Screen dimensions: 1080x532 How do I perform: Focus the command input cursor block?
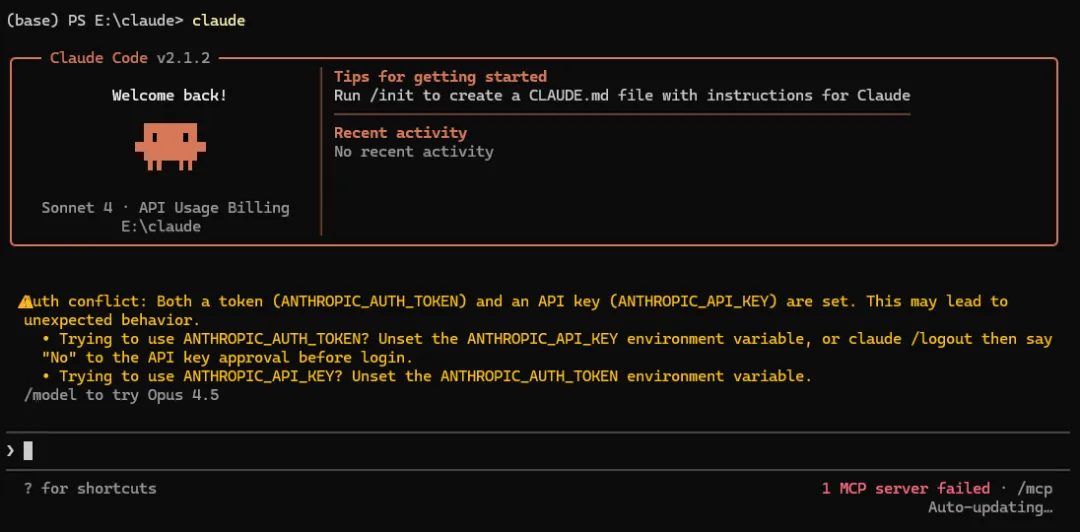[x=28, y=450]
